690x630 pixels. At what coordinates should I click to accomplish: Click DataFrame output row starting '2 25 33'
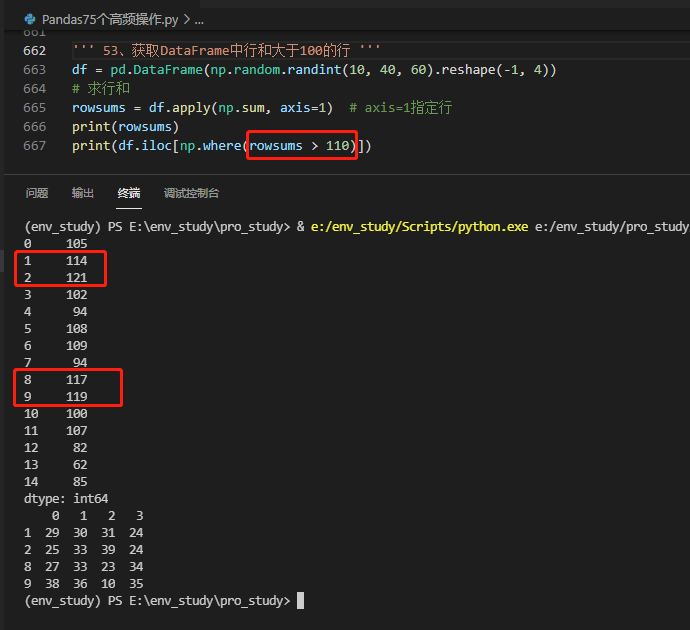point(84,550)
